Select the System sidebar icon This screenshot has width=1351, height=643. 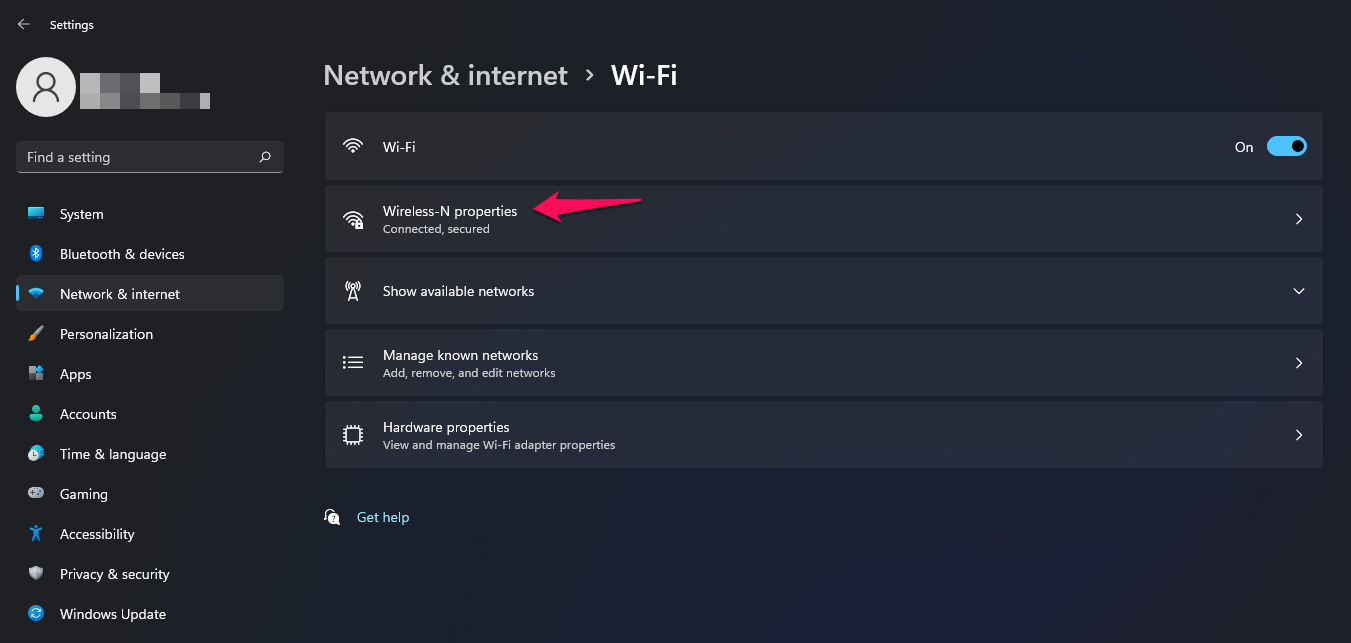[35, 213]
